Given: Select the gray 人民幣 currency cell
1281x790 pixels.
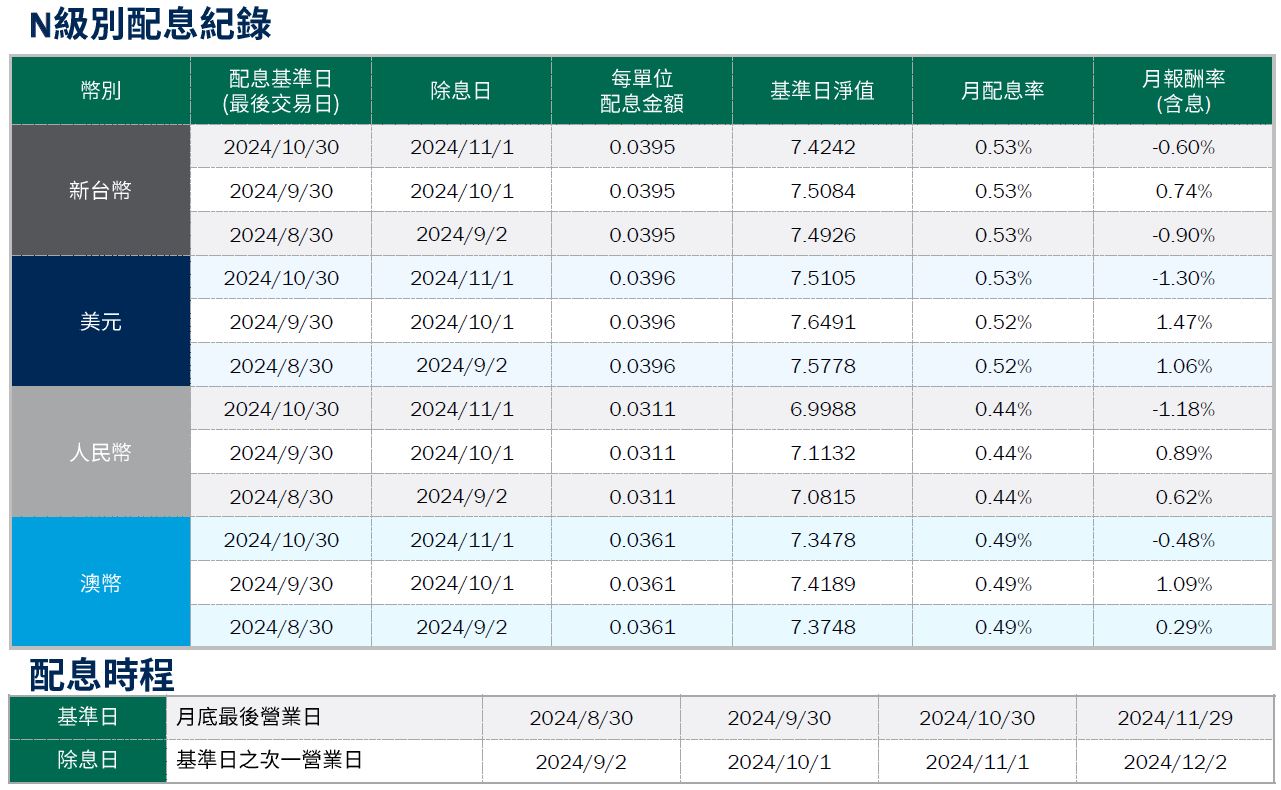Looking at the screenshot, I should pyautogui.click(x=100, y=453).
